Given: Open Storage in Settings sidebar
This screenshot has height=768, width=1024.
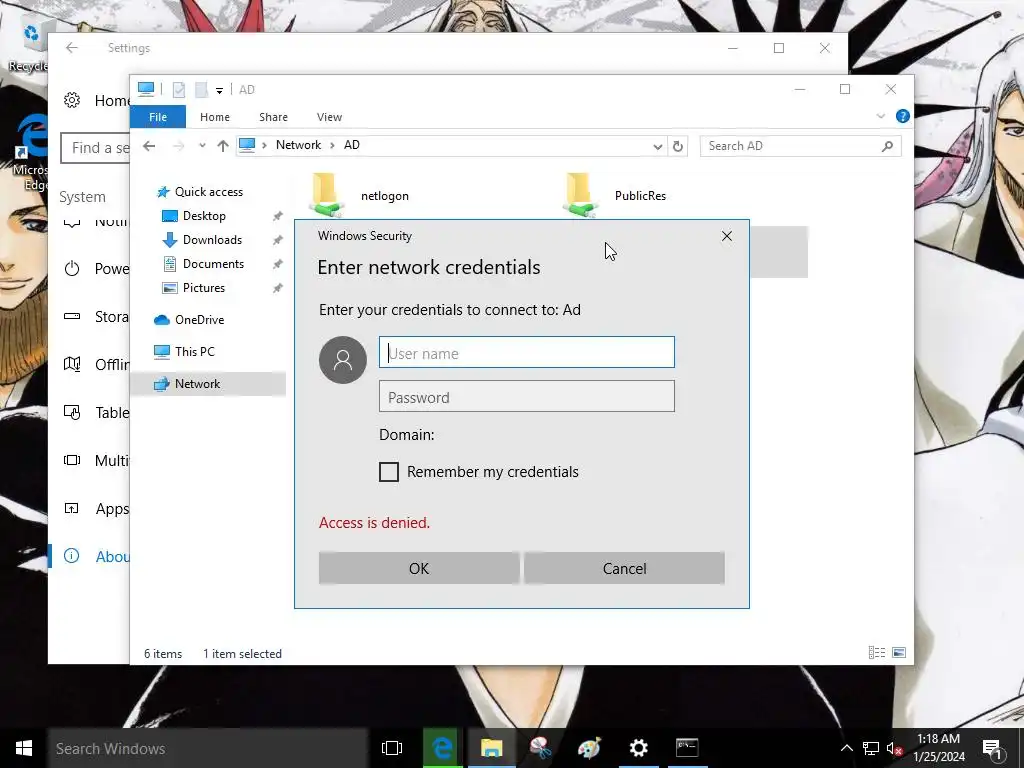Looking at the screenshot, I should coord(97,317).
